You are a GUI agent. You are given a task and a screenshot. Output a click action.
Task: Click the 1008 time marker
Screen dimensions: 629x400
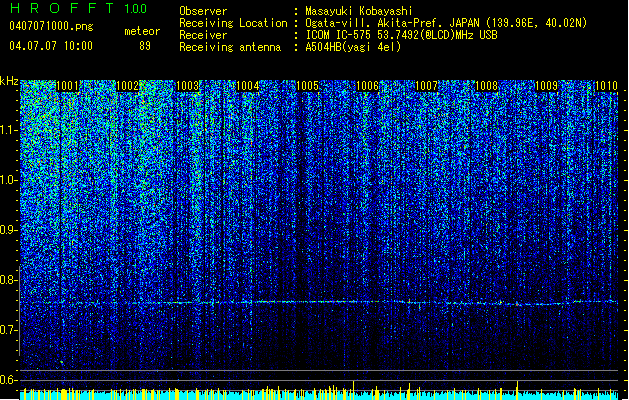coord(487,86)
